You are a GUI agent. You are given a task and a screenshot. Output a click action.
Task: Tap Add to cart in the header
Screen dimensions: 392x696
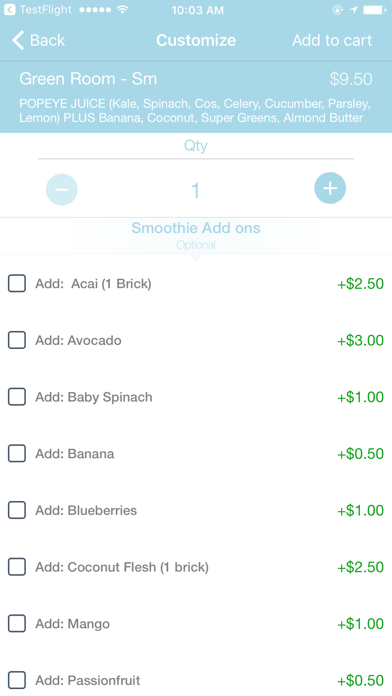click(332, 40)
